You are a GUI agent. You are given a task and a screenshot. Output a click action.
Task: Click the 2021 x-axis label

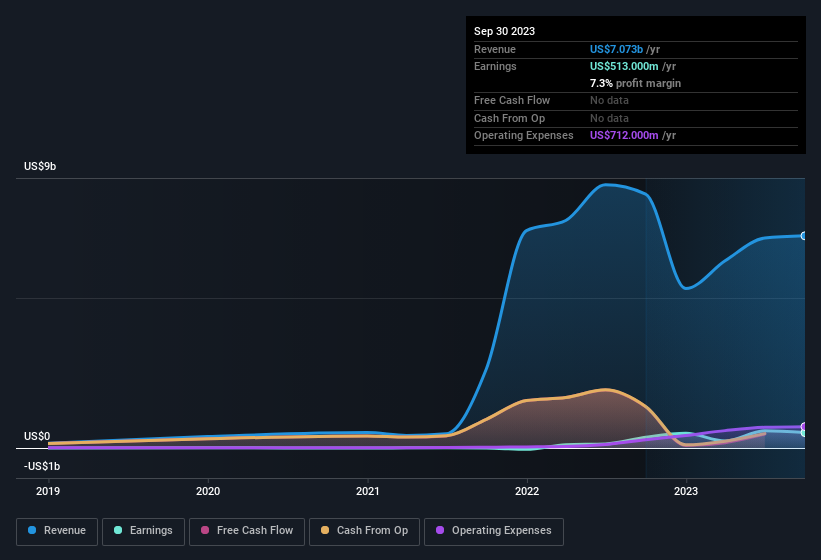[368, 491]
